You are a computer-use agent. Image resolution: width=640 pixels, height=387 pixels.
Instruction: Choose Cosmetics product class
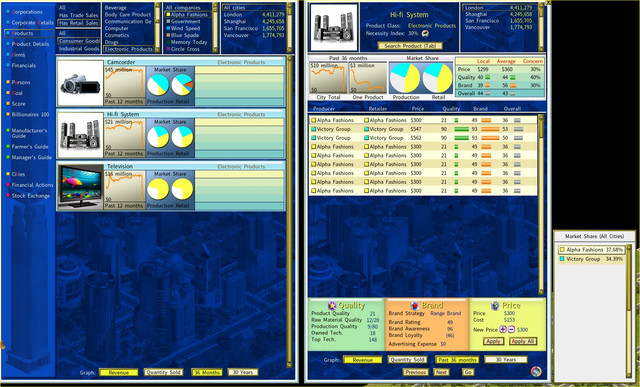coord(117,35)
